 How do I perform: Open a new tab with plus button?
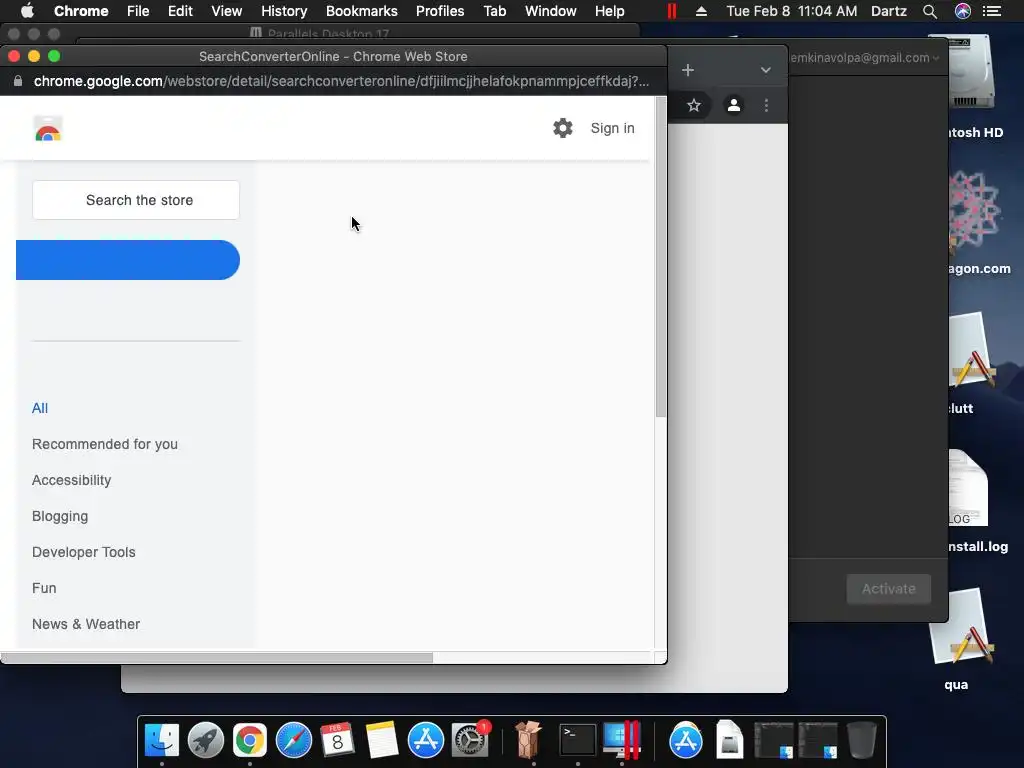tap(688, 70)
